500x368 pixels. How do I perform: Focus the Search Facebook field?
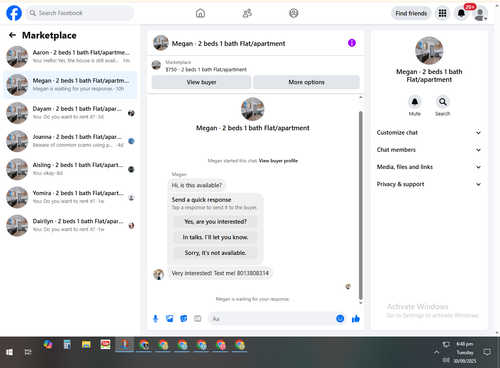click(80, 13)
